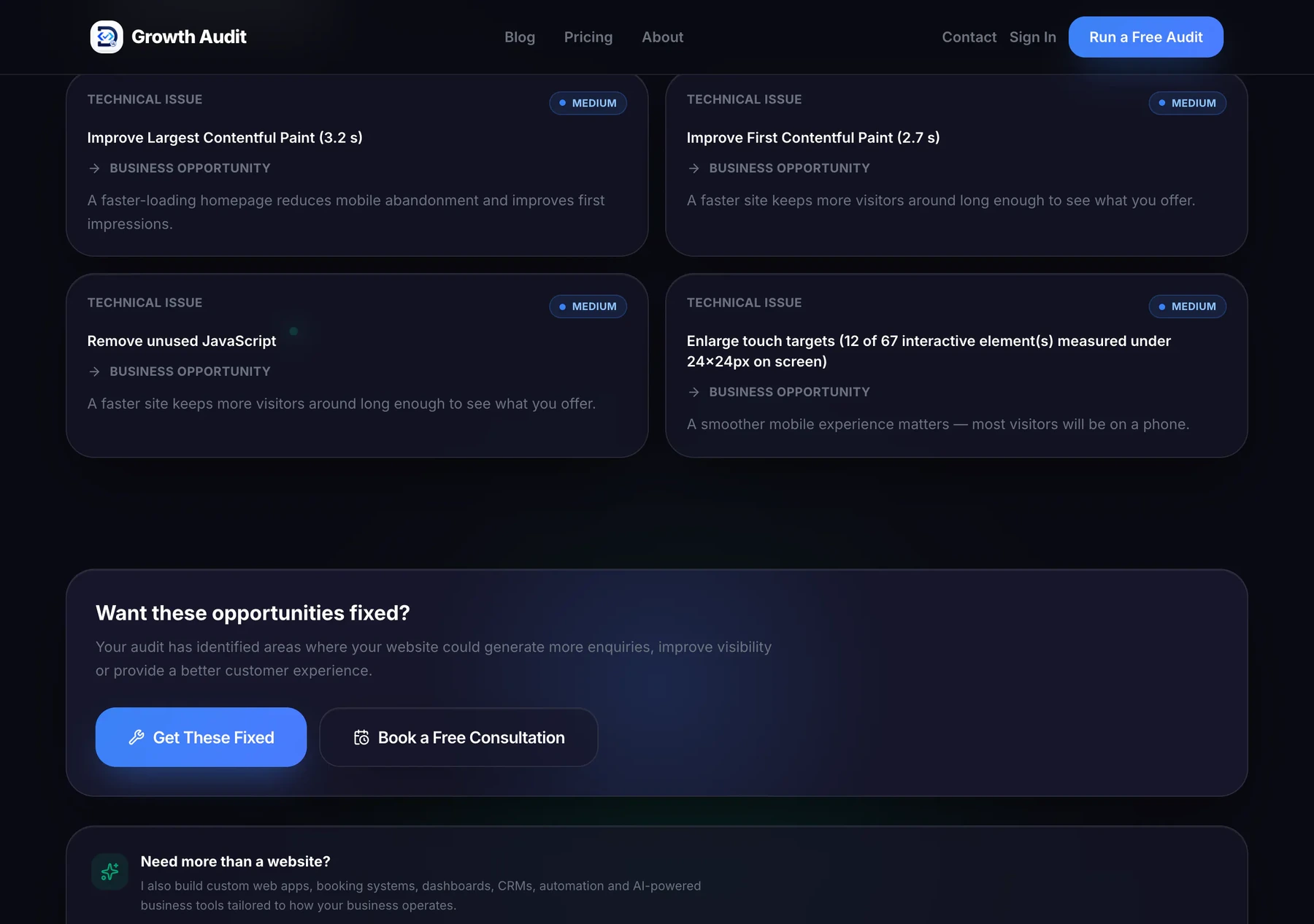Viewport: 1314px width, 924px height.
Task: Click the green sparkle icon beside Need more than a website
Action: tap(109, 871)
